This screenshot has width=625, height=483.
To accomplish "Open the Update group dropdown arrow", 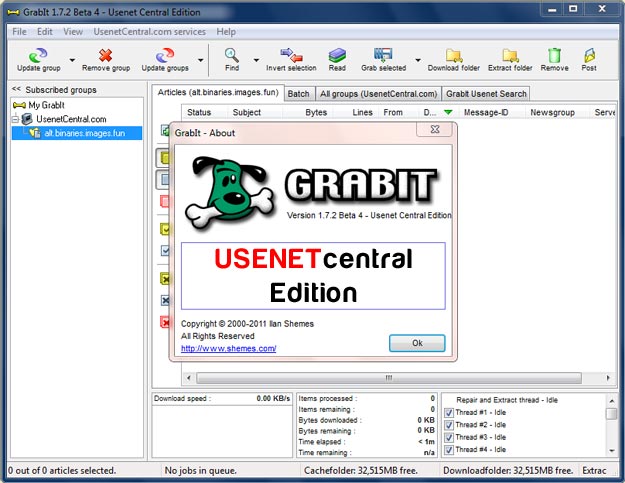I will pos(72,60).
